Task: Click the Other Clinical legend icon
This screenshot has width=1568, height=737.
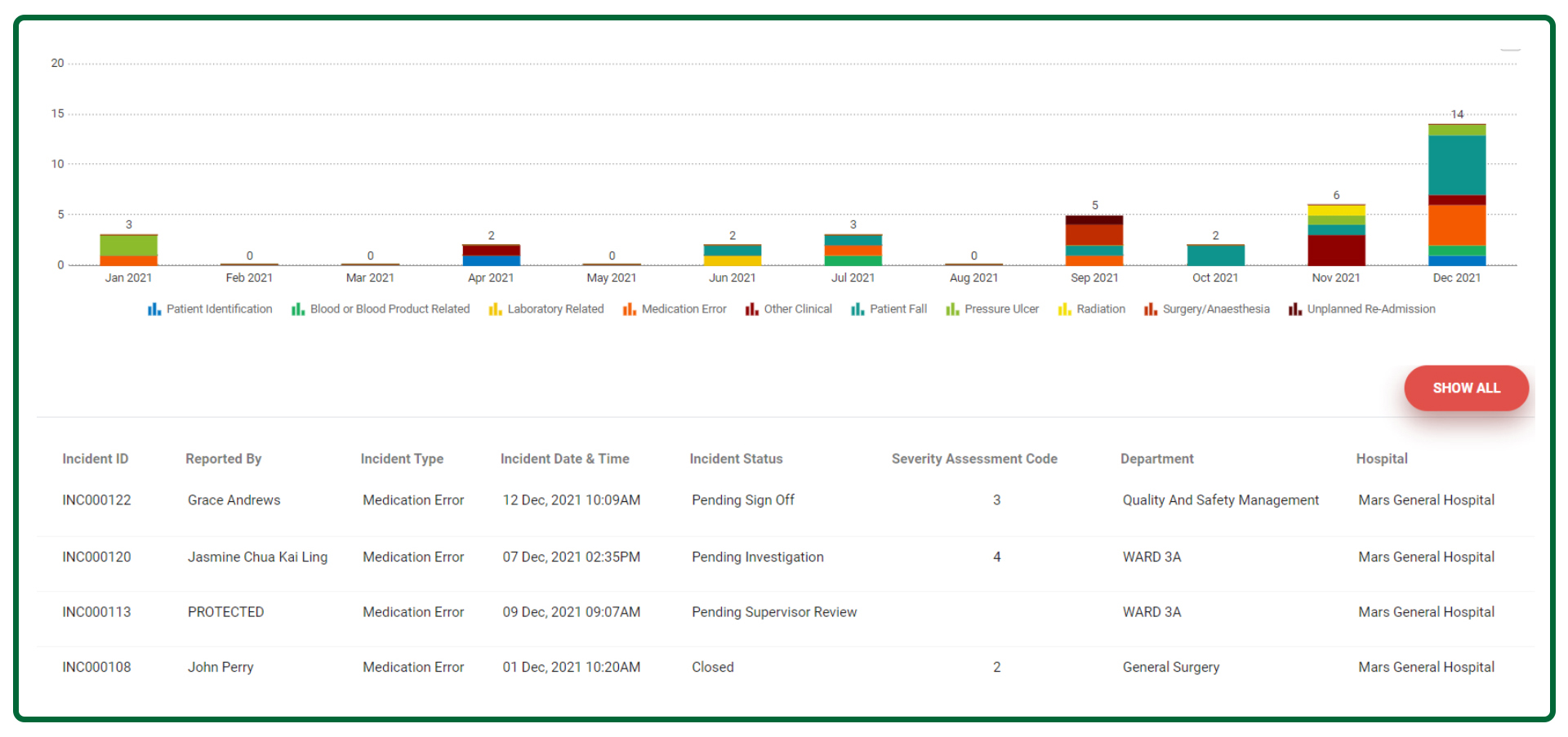Action: click(x=751, y=309)
